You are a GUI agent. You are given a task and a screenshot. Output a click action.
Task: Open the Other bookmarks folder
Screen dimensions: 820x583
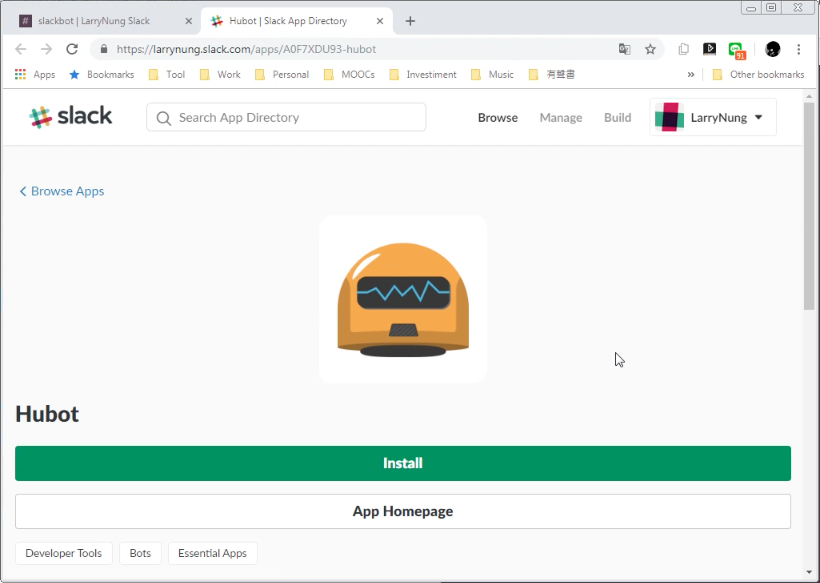click(758, 75)
